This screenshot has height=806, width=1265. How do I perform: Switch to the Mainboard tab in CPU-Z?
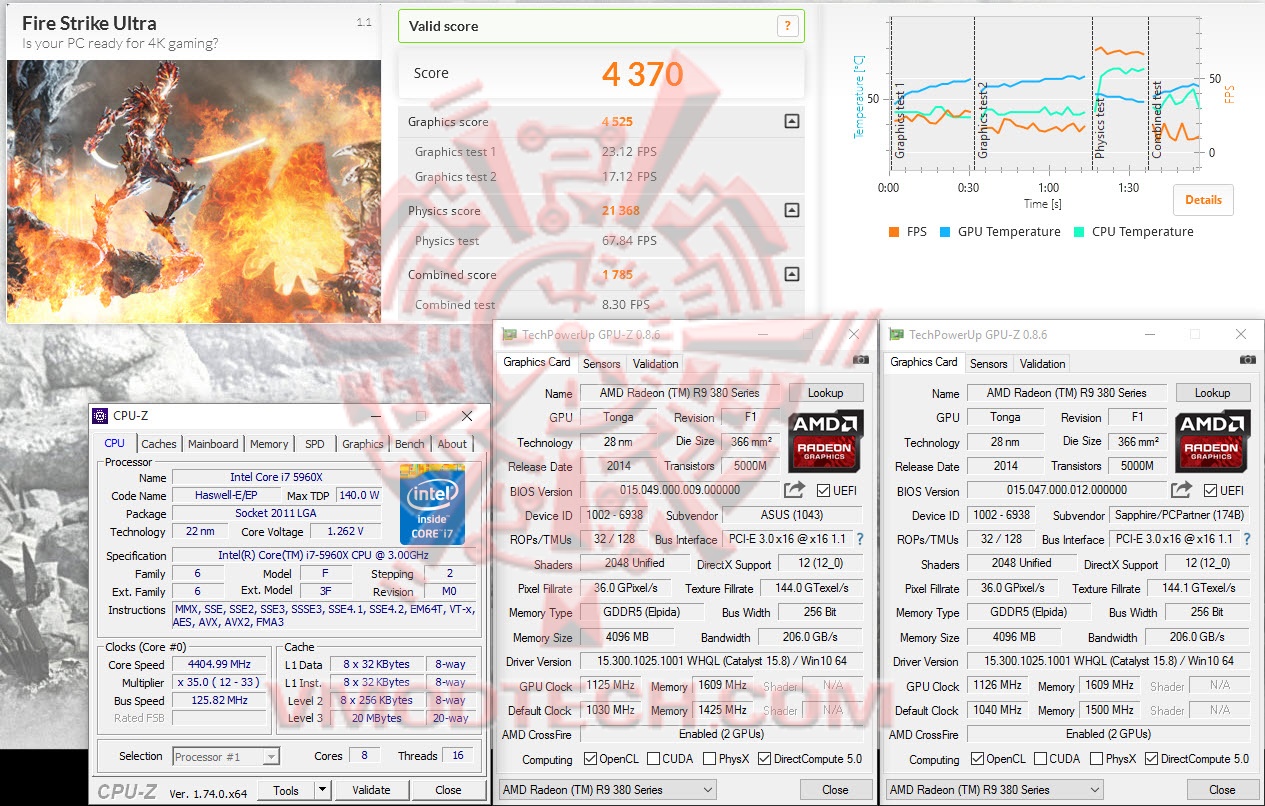coord(213,444)
